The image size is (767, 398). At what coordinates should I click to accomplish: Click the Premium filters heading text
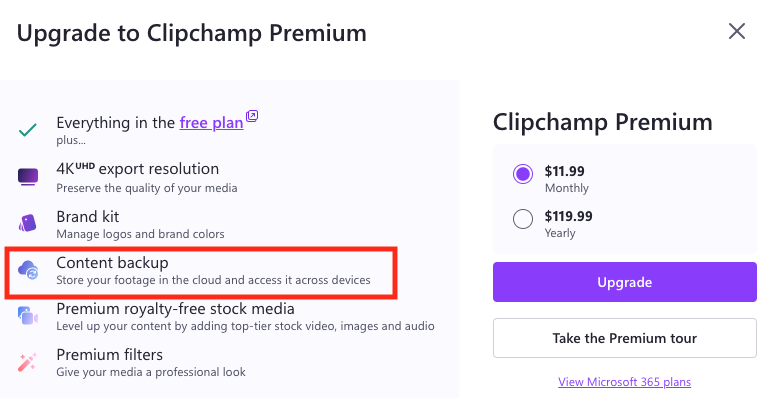coord(110,354)
